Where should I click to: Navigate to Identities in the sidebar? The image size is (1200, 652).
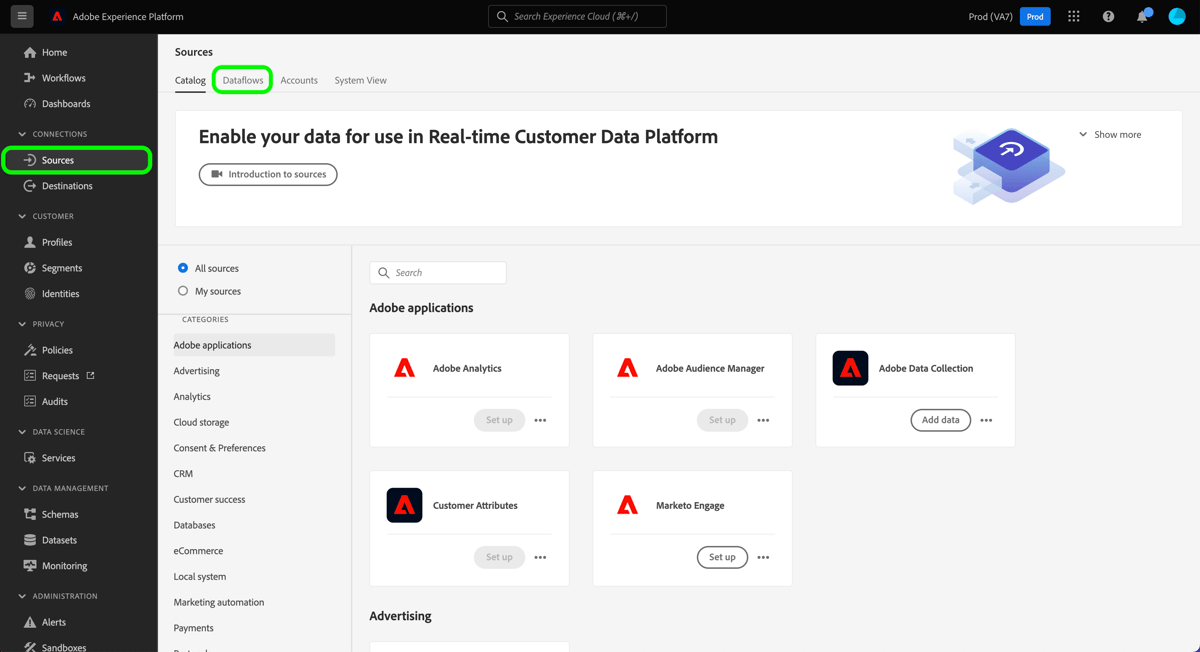pyautogui.click(x=62, y=293)
